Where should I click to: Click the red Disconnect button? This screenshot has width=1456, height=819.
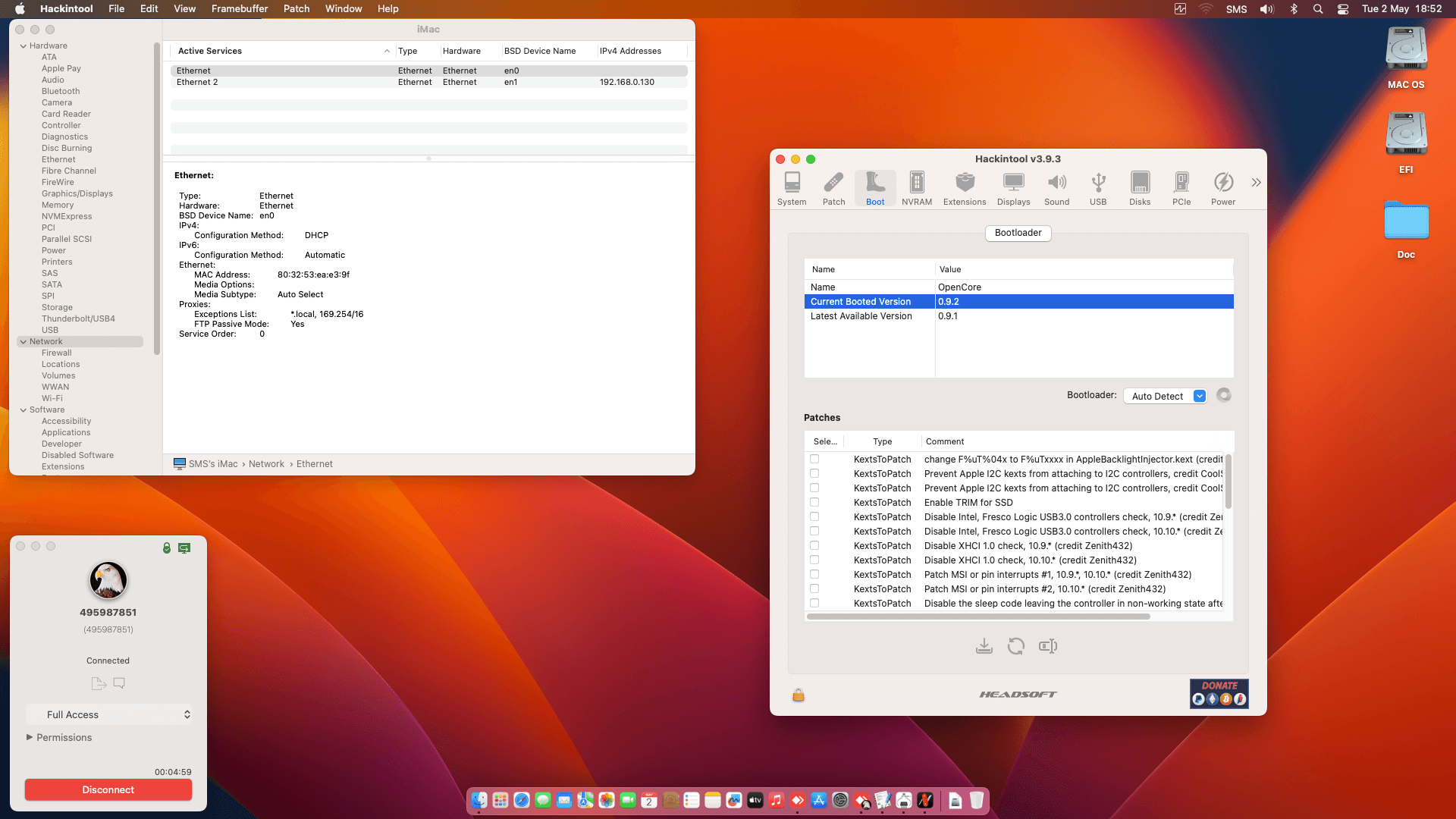(108, 789)
